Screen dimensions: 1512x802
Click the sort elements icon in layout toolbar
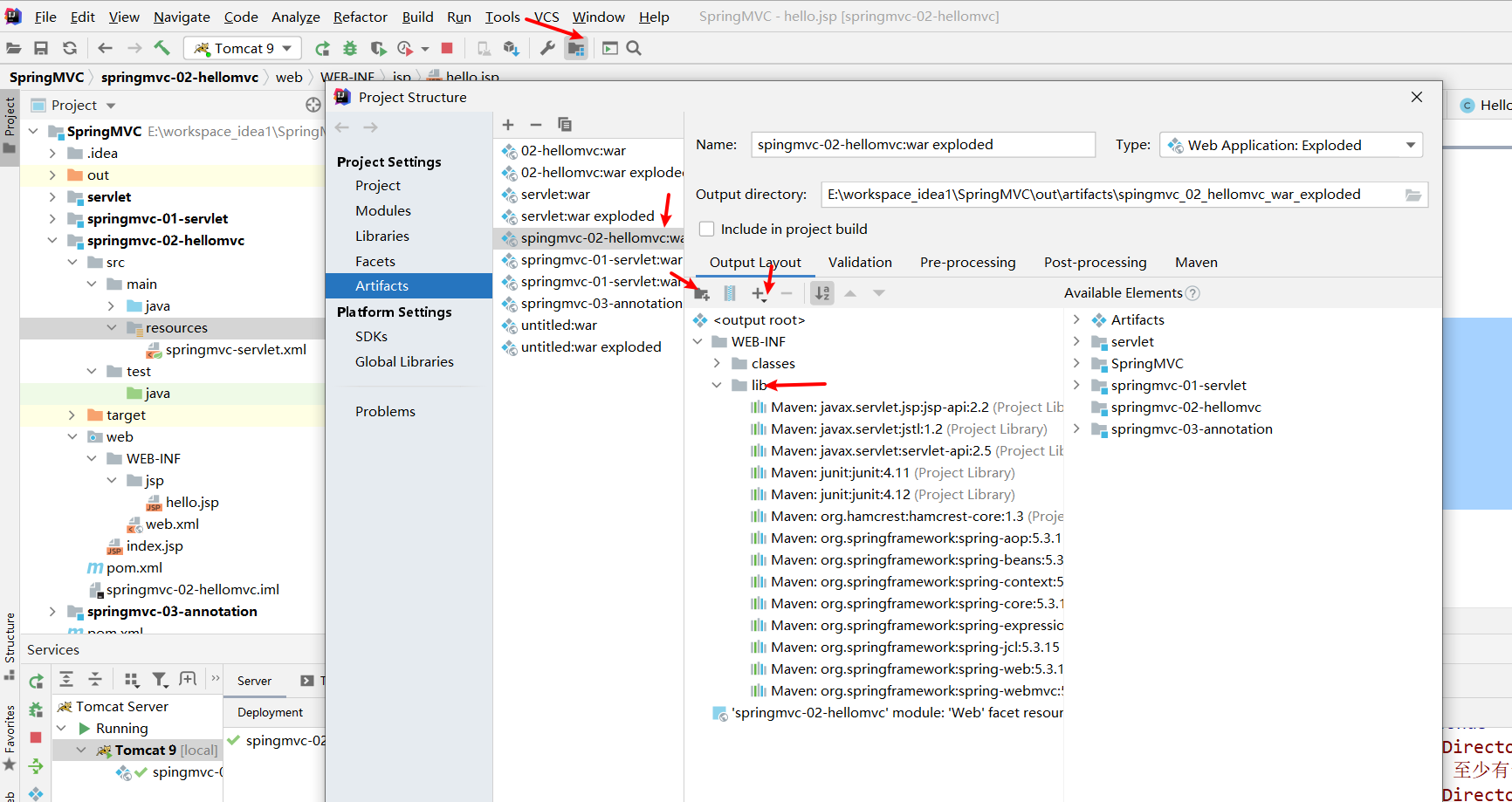tap(822, 293)
